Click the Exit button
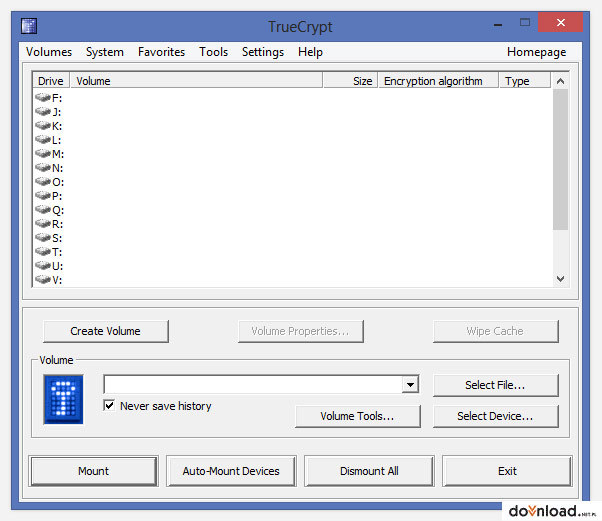 click(x=507, y=471)
